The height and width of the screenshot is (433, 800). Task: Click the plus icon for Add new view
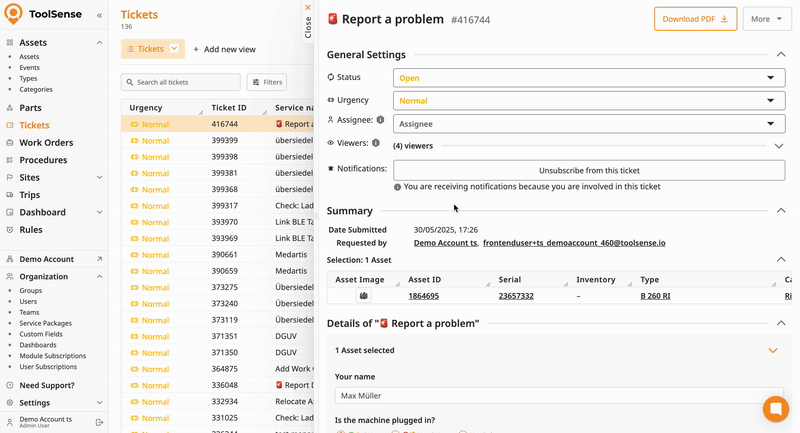[x=196, y=49]
